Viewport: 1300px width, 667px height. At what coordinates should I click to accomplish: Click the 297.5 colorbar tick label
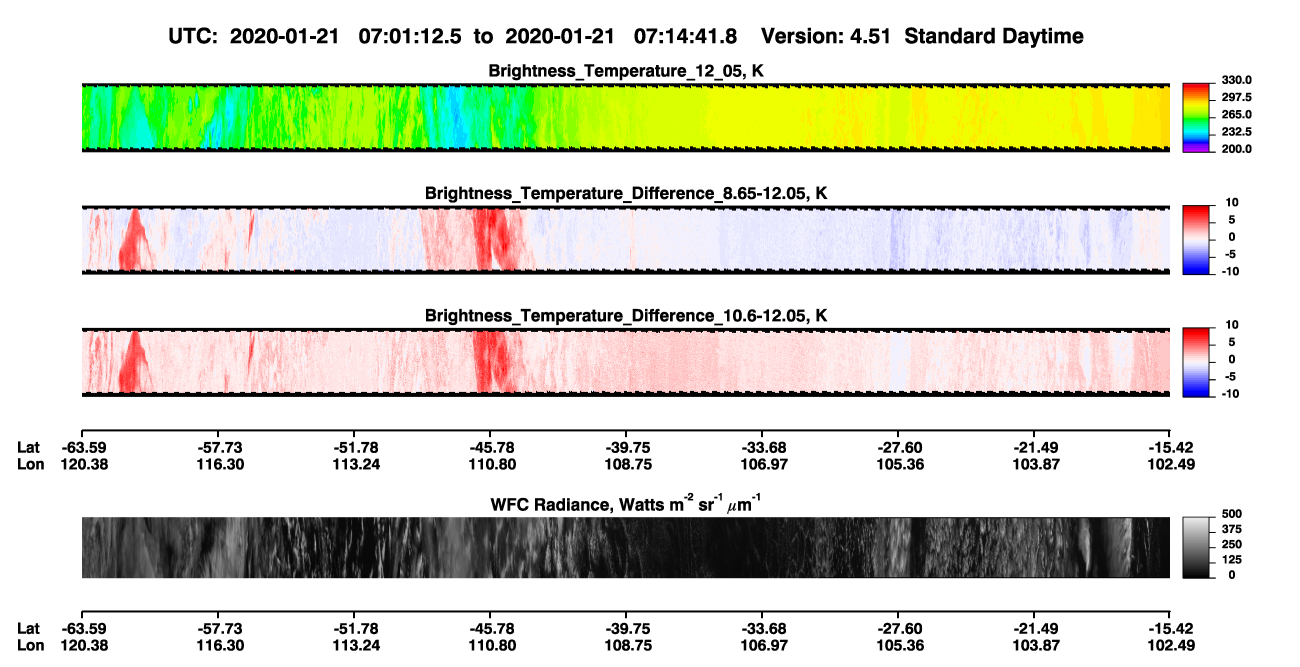(x=1236, y=97)
